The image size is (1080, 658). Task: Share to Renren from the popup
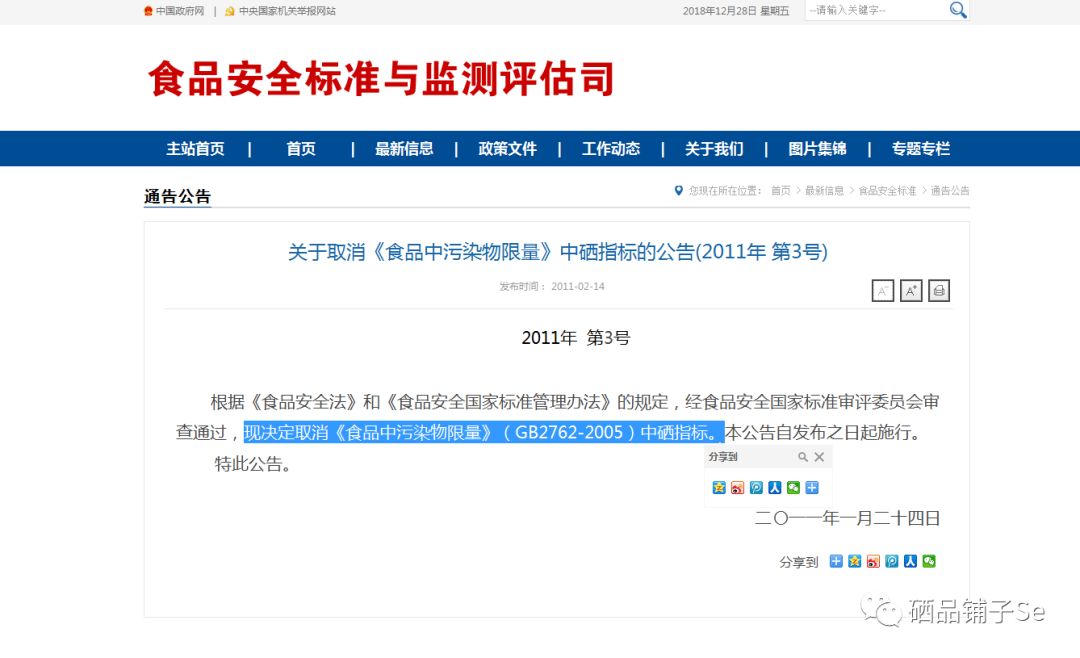pyautogui.click(x=775, y=488)
